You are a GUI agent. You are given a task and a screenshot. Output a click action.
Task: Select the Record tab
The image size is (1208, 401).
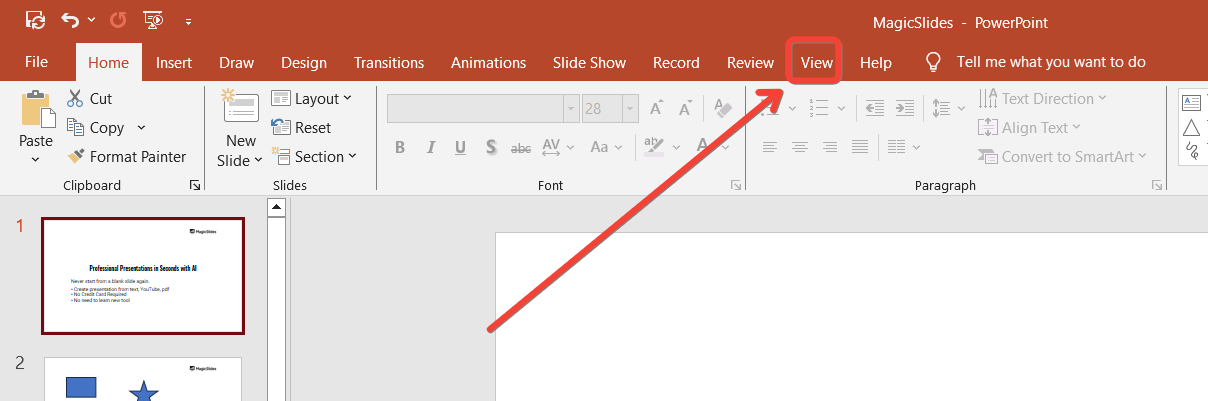coord(676,62)
